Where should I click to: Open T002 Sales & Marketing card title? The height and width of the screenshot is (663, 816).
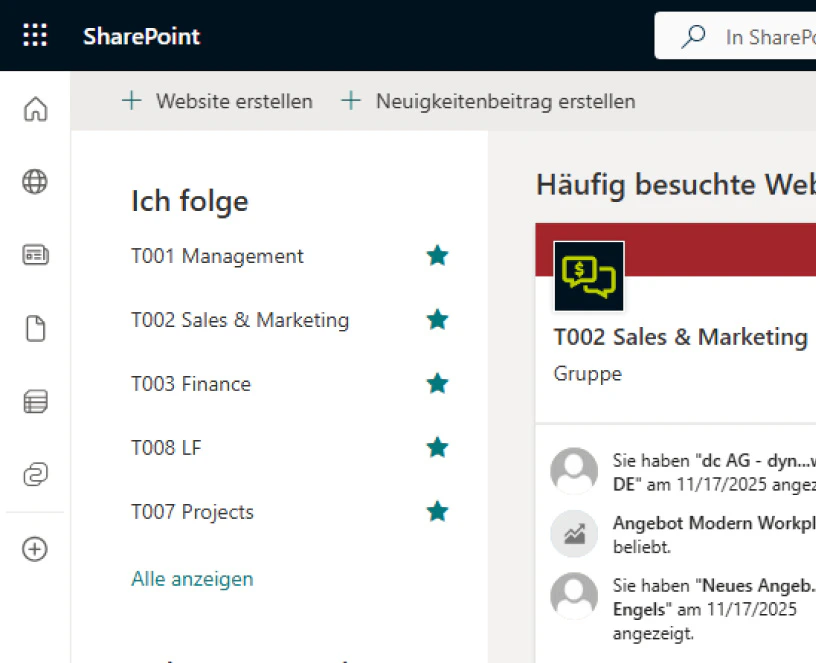(681, 337)
